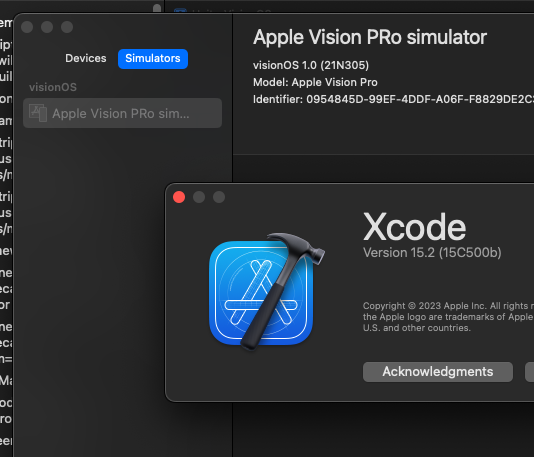The image size is (534, 457).
Task: Click the scrollbar thumb in background window
Action: tap(157, 8)
